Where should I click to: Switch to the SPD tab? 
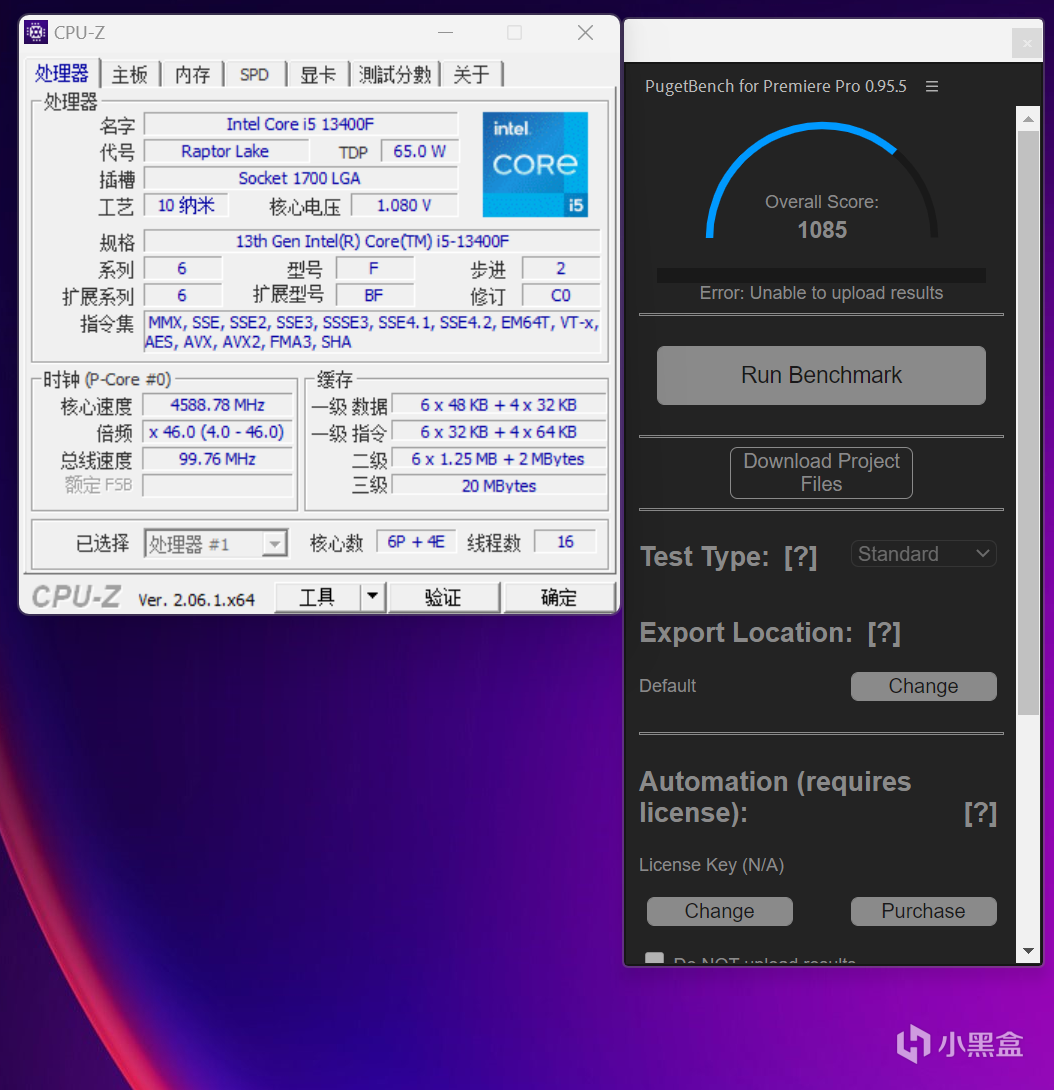click(x=254, y=74)
